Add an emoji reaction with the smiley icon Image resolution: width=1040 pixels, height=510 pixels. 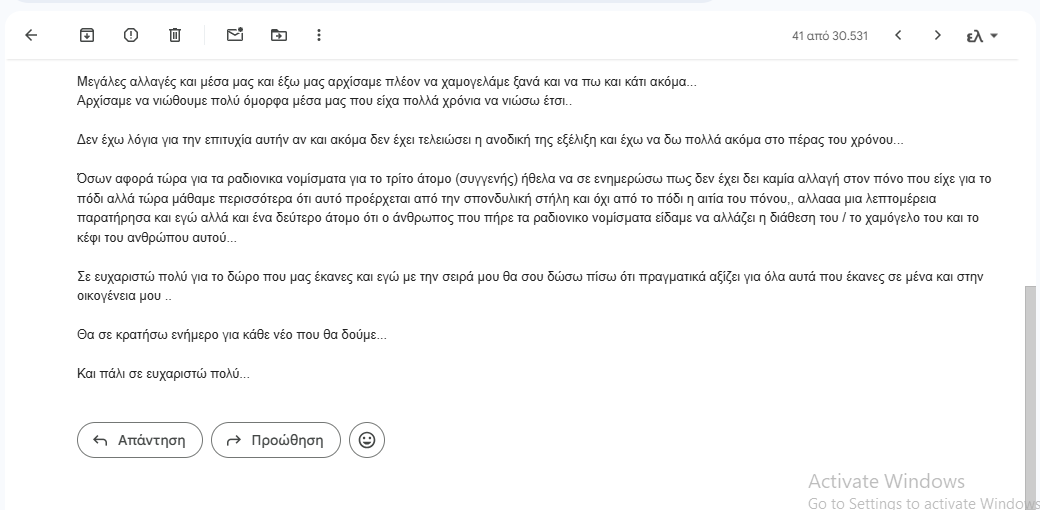pyautogui.click(x=367, y=440)
